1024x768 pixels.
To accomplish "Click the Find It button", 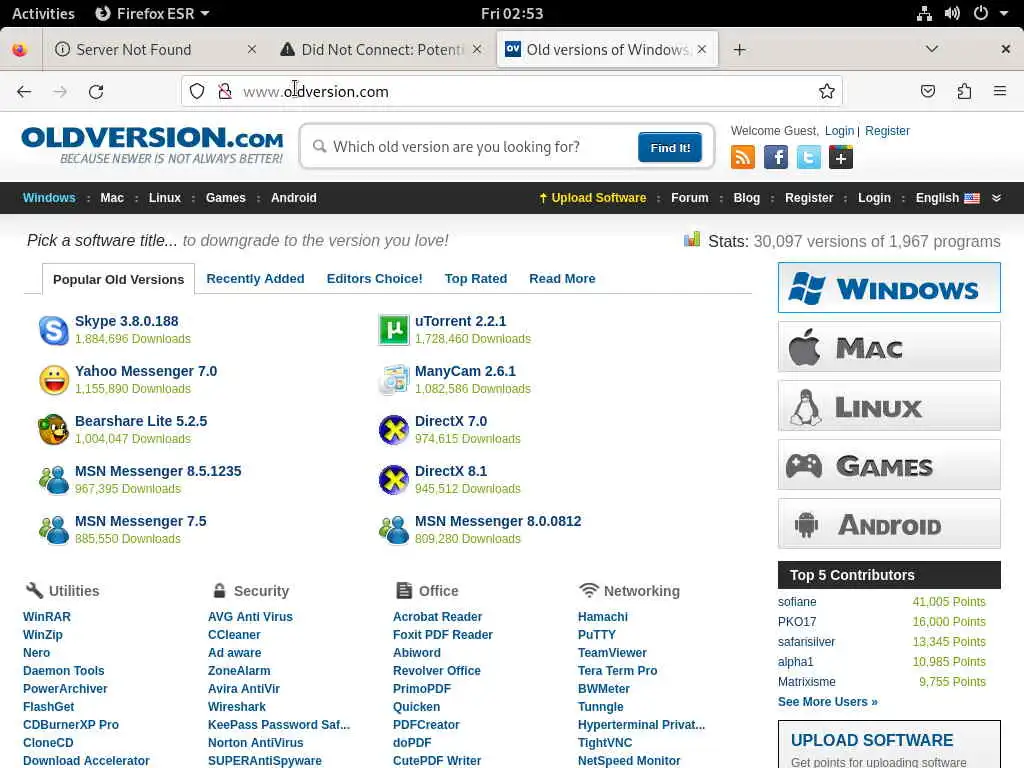I will [669, 148].
